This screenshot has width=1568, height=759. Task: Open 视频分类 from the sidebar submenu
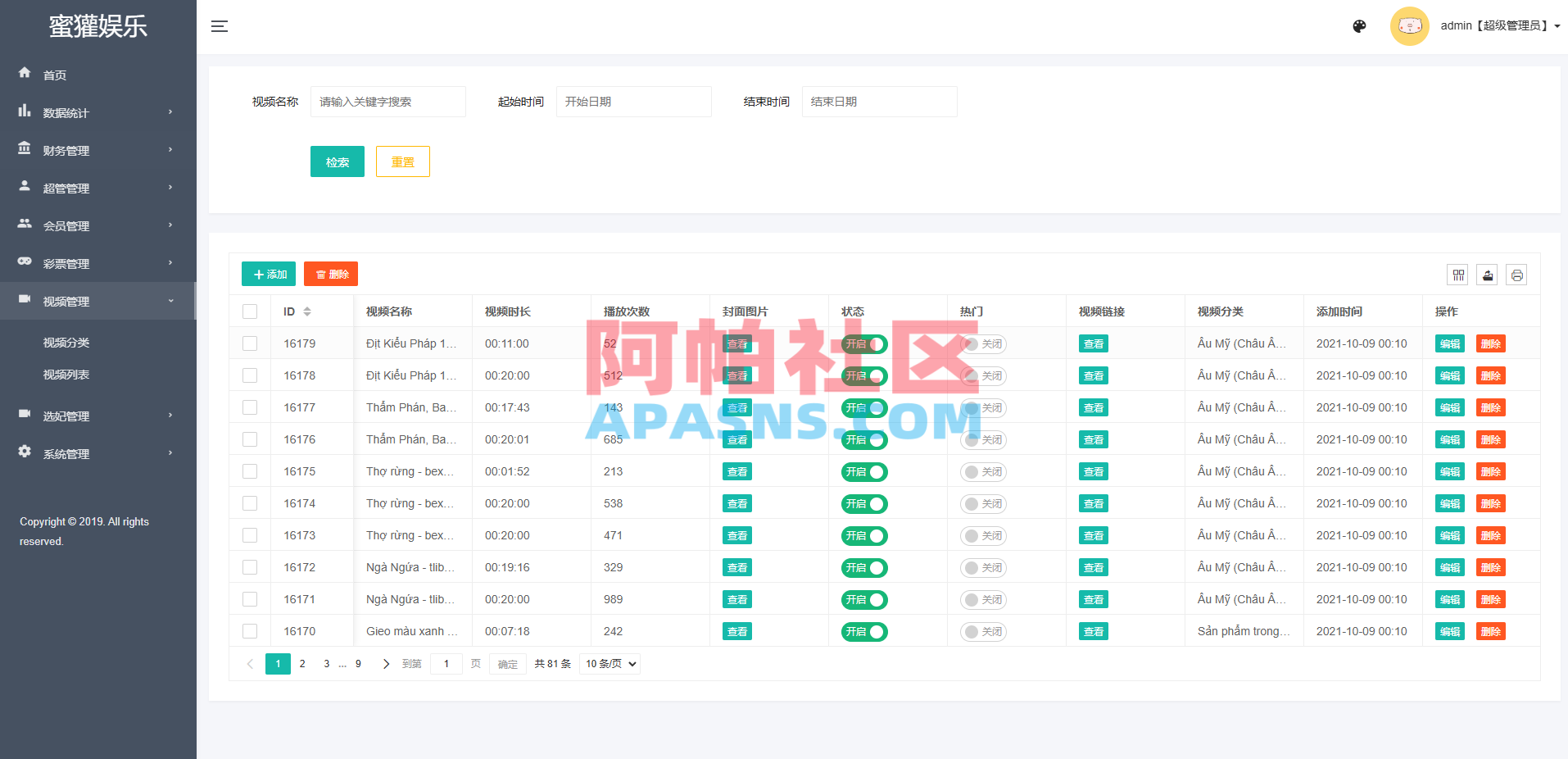coord(66,342)
